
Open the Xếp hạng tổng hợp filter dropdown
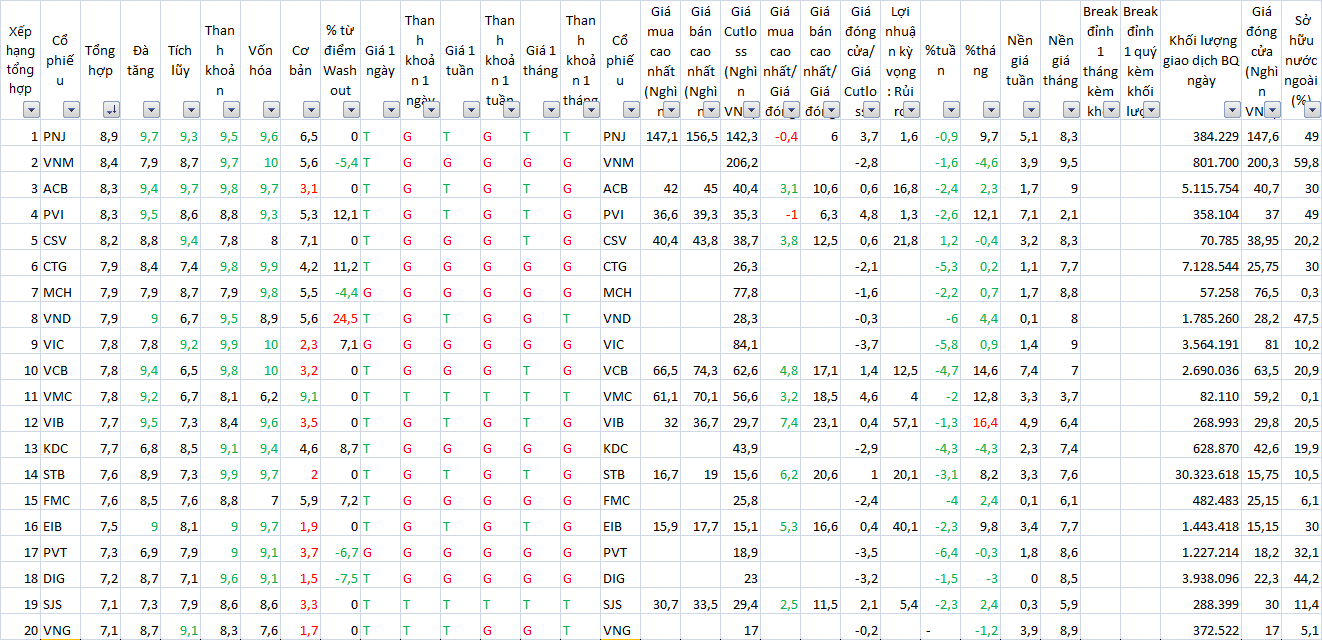[31, 110]
